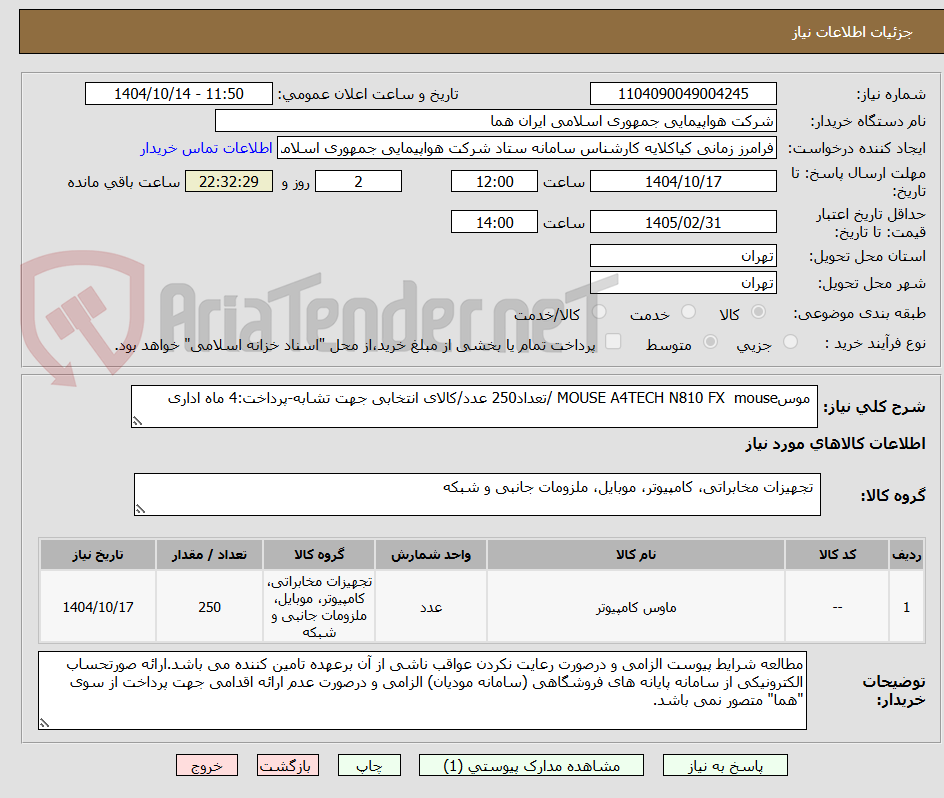Click the تهران delivery province field
Viewport: 944px width, 798px height.
pos(683,256)
